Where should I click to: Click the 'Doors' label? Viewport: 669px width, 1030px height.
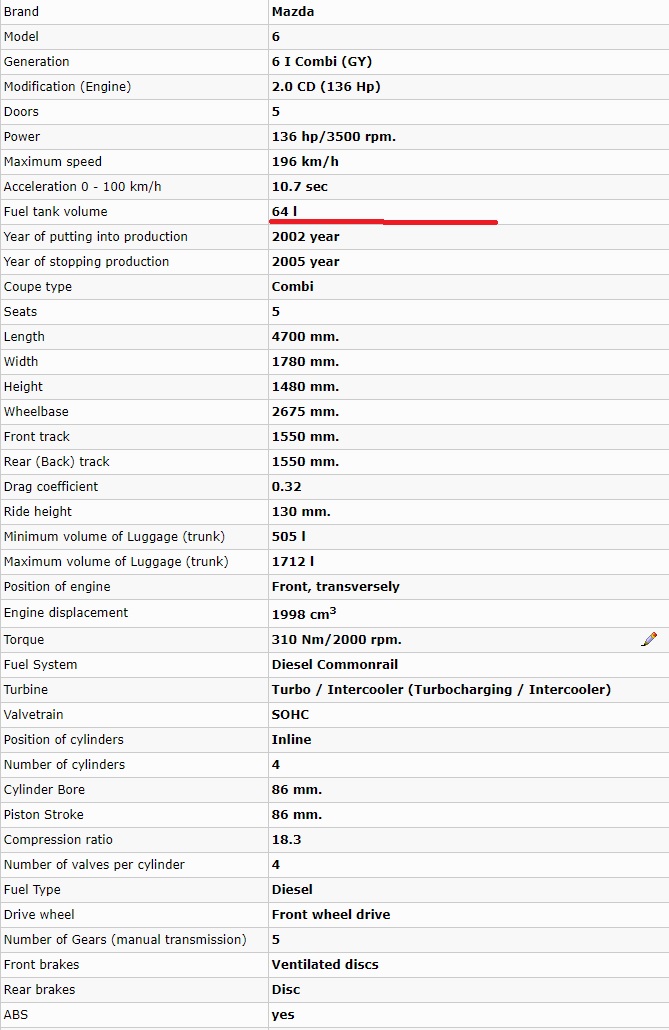click(x=21, y=112)
